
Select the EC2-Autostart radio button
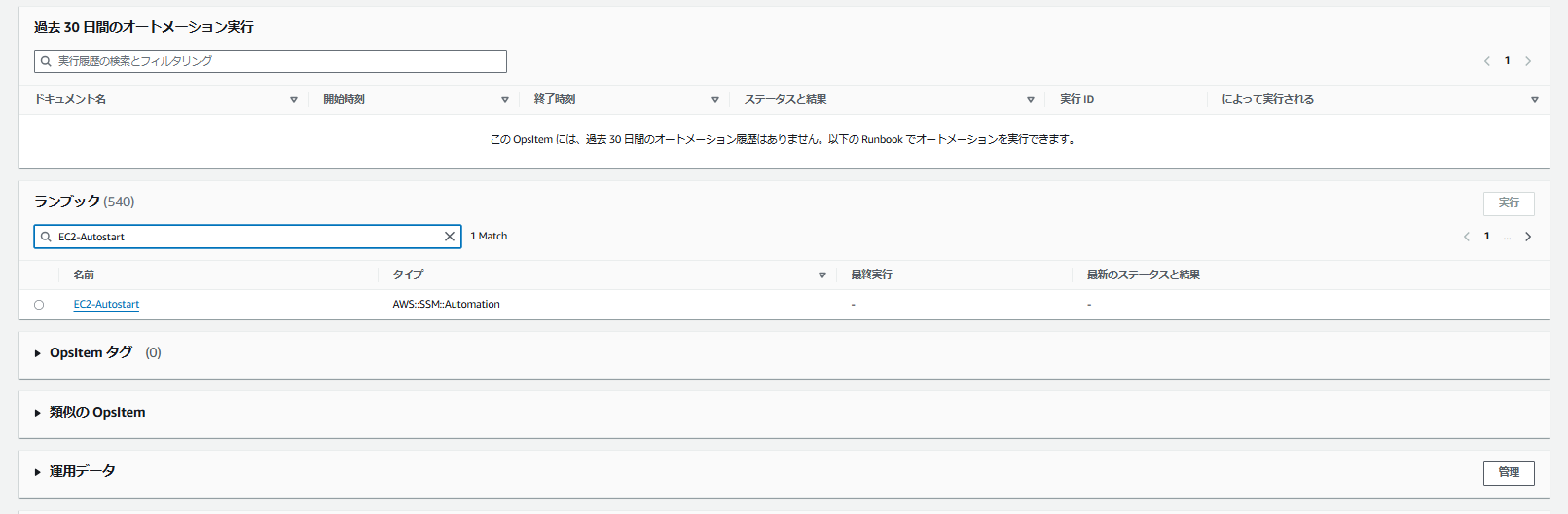[39, 305]
